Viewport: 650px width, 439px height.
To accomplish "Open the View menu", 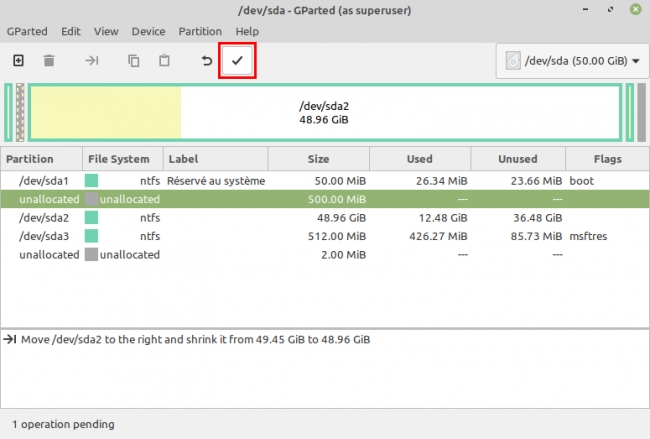I will pyautogui.click(x=106, y=32).
